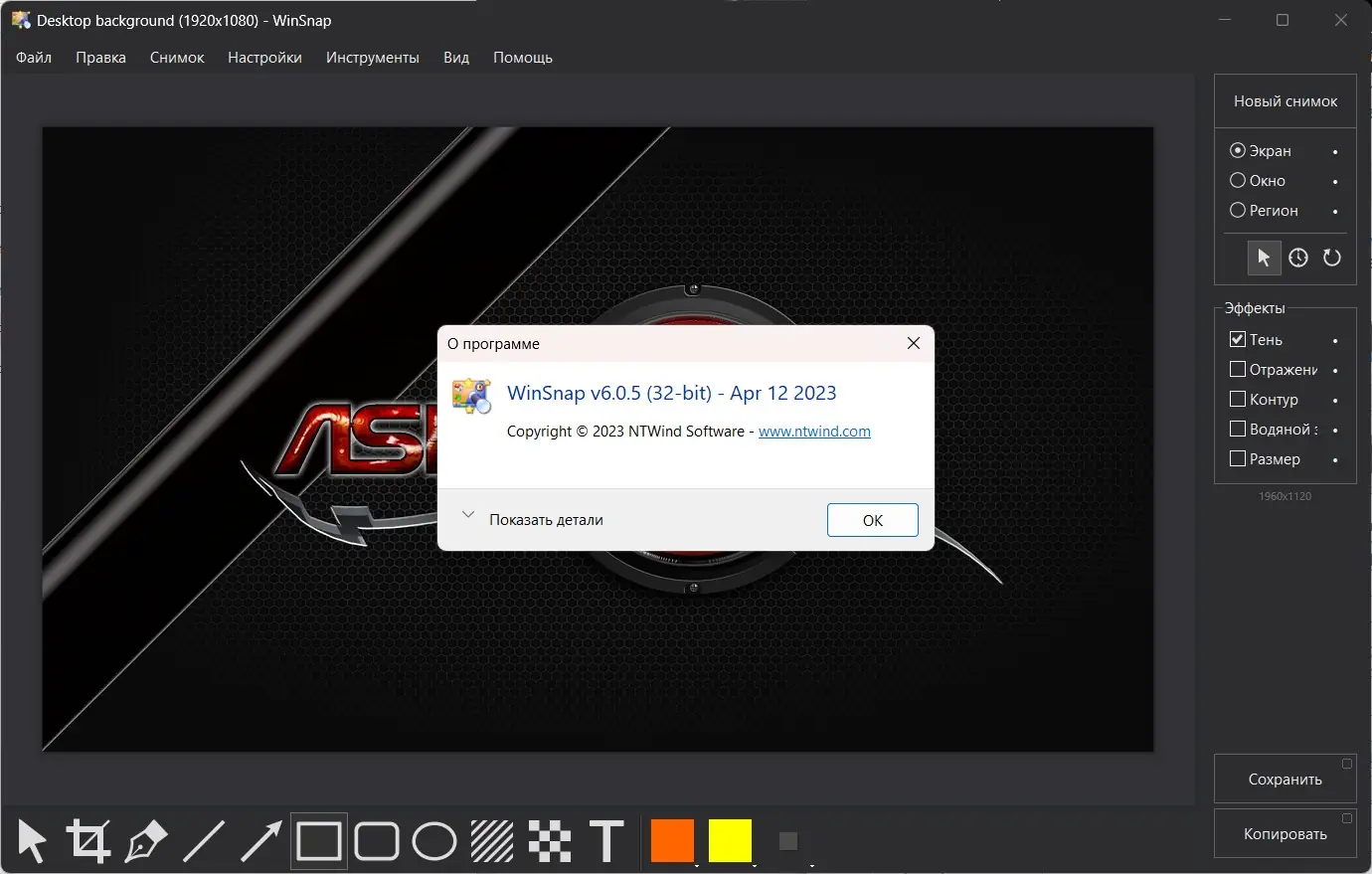Click the Новый снимок button

(x=1286, y=101)
